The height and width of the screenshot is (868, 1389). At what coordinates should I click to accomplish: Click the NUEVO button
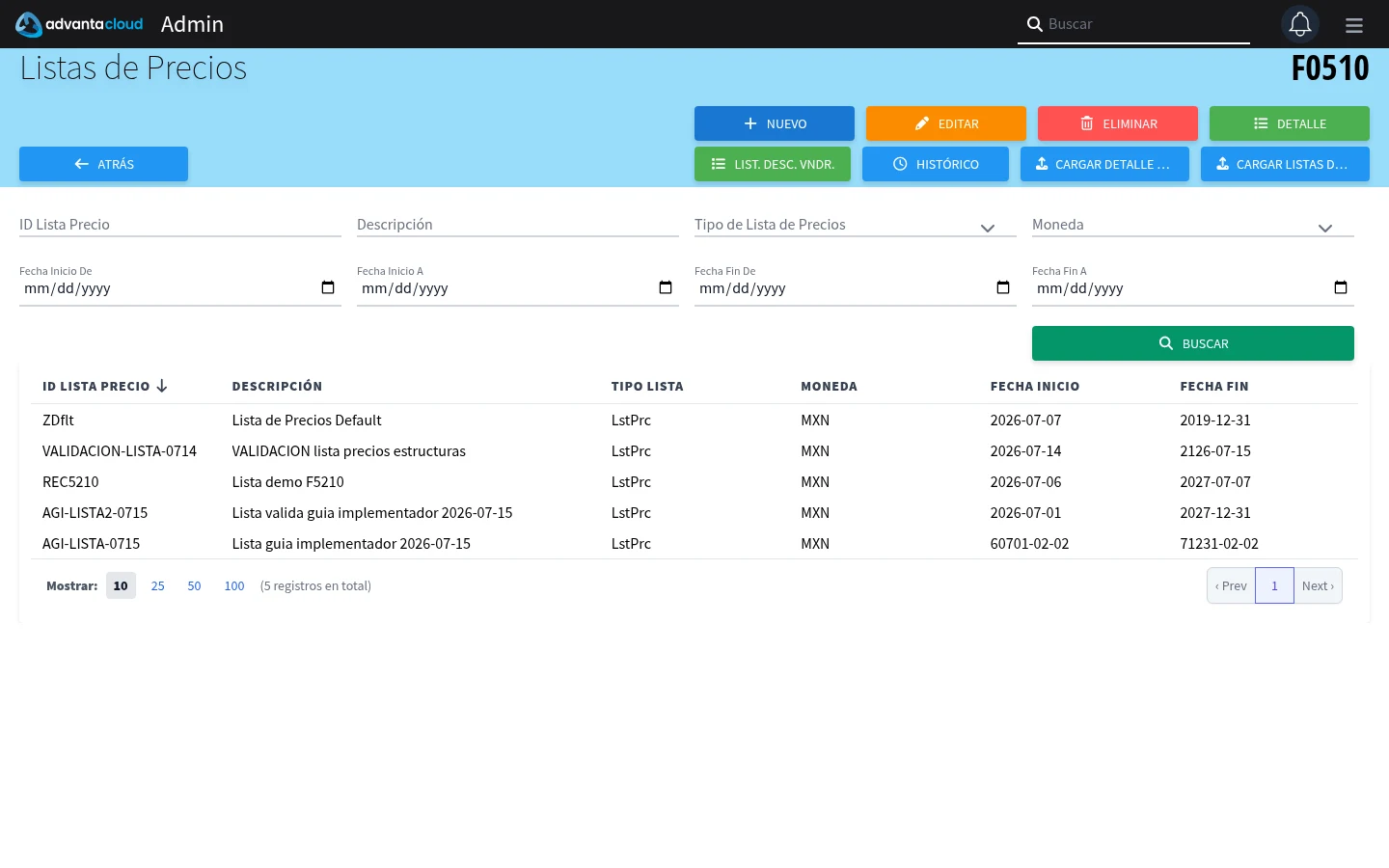tap(775, 123)
